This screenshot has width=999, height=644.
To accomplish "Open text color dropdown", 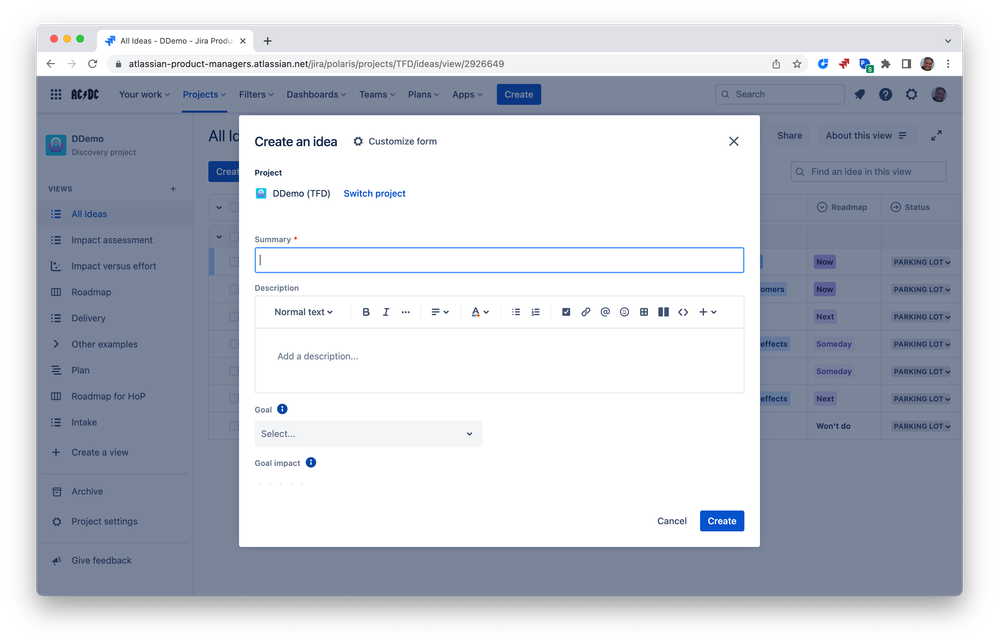I will coord(480,312).
